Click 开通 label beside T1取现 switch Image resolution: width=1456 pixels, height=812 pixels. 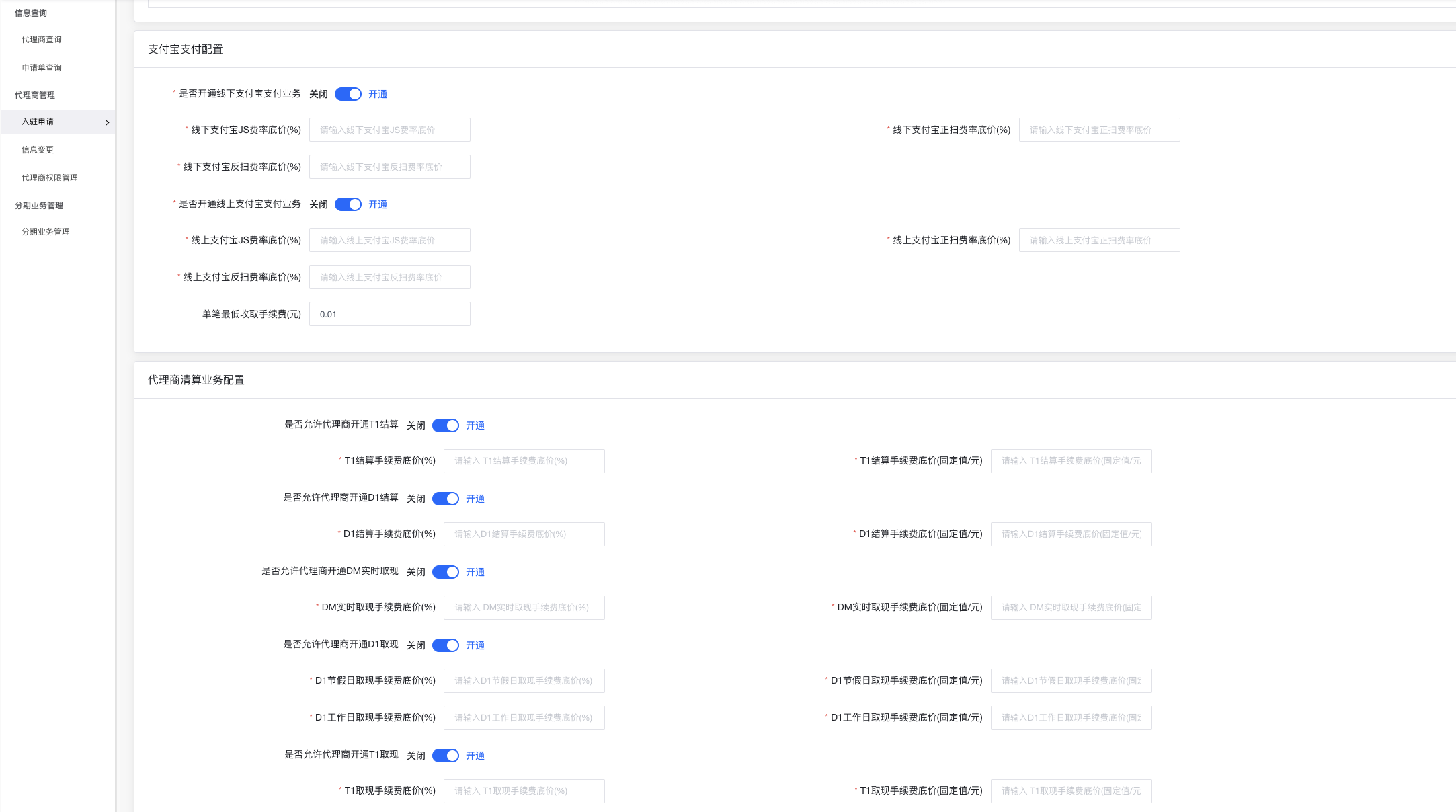475,756
